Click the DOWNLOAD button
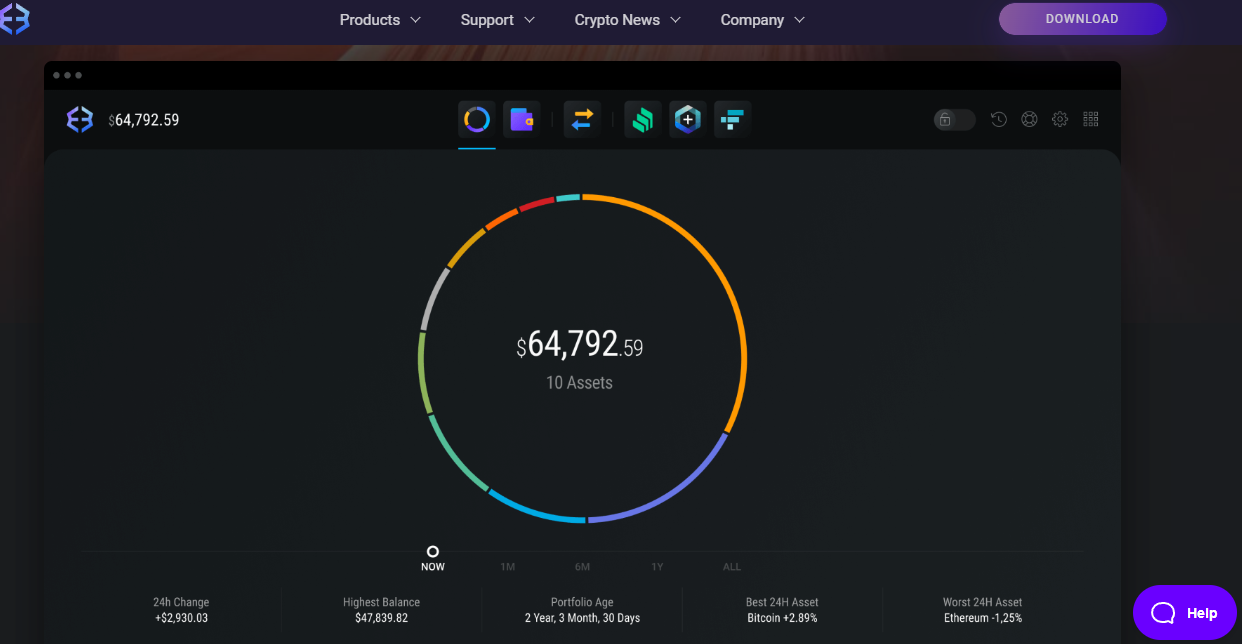The width and height of the screenshot is (1242, 644). tap(1083, 18)
